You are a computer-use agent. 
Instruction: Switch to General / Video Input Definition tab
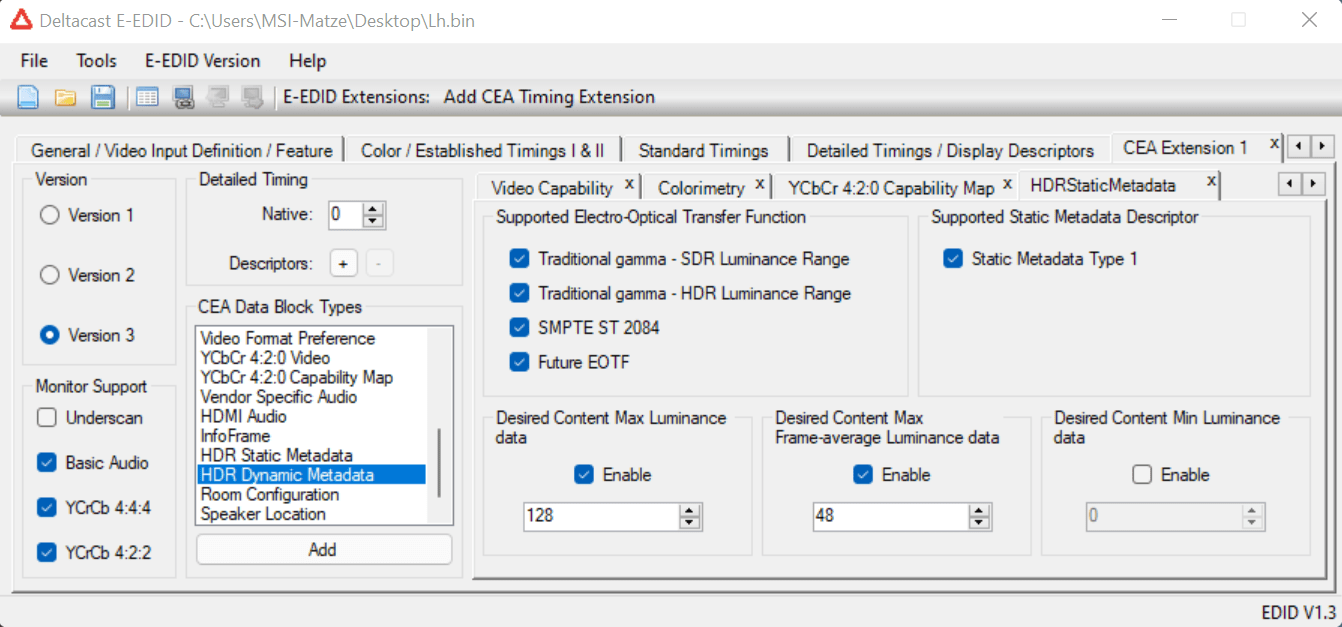pos(181,150)
